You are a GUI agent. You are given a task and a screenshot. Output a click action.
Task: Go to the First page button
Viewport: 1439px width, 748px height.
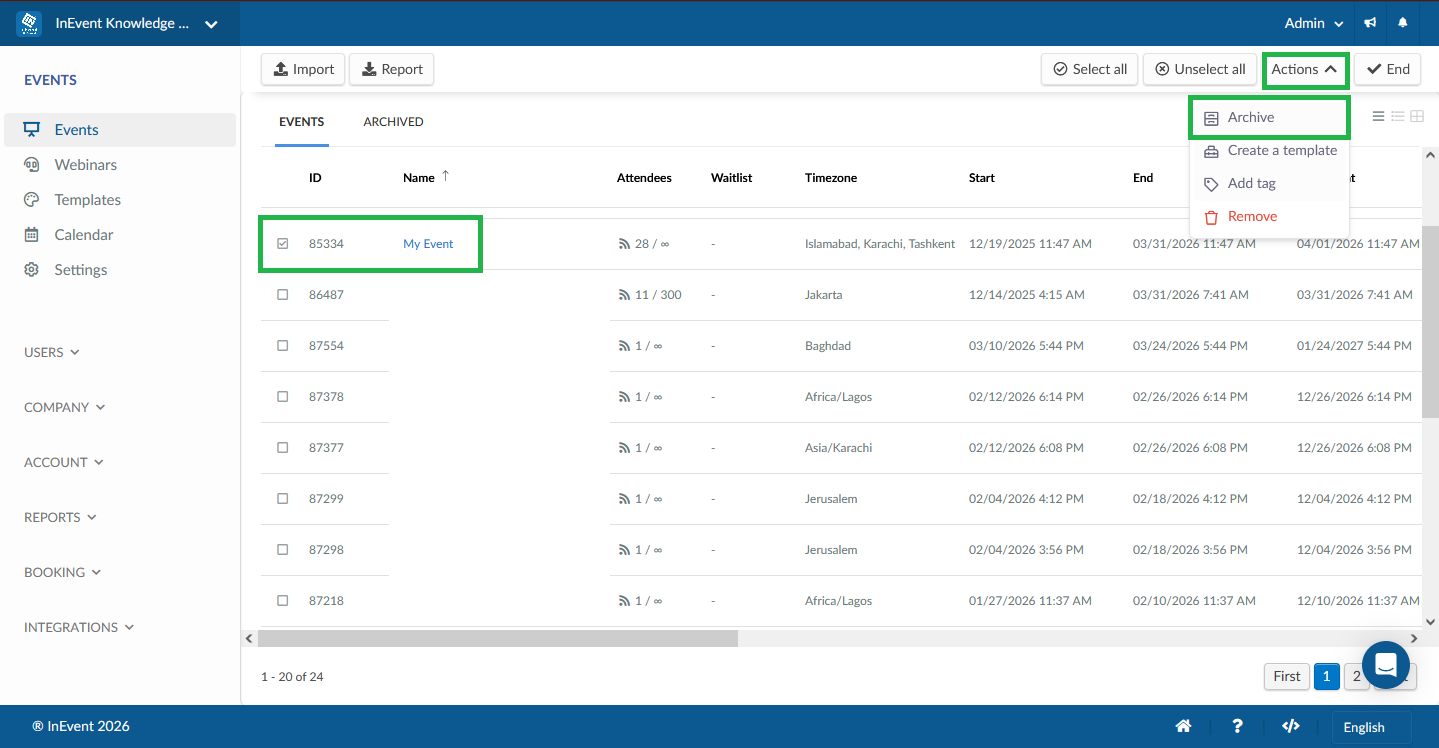point(1287,677)
